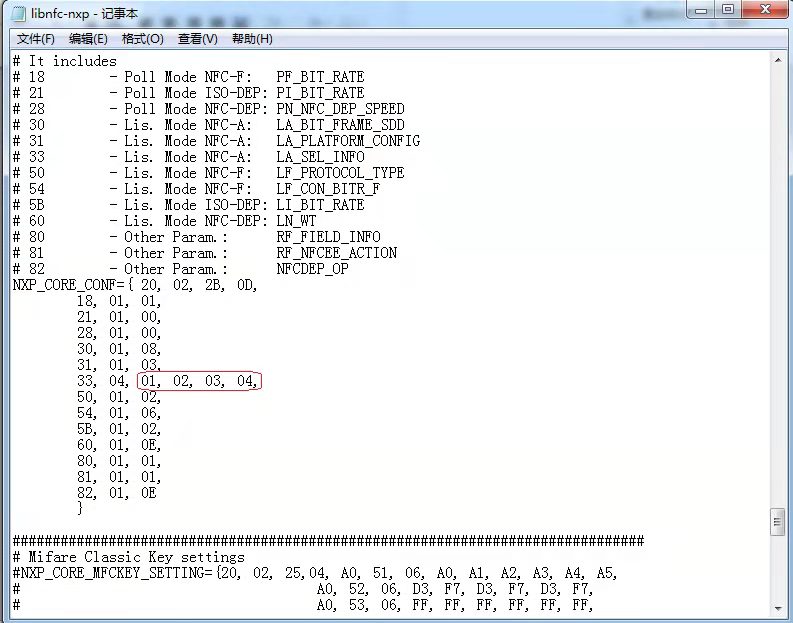Screen dimensions: 793x623
Task: Click the text LA_SEL_INFO
Action: click(x=320, y=157)
